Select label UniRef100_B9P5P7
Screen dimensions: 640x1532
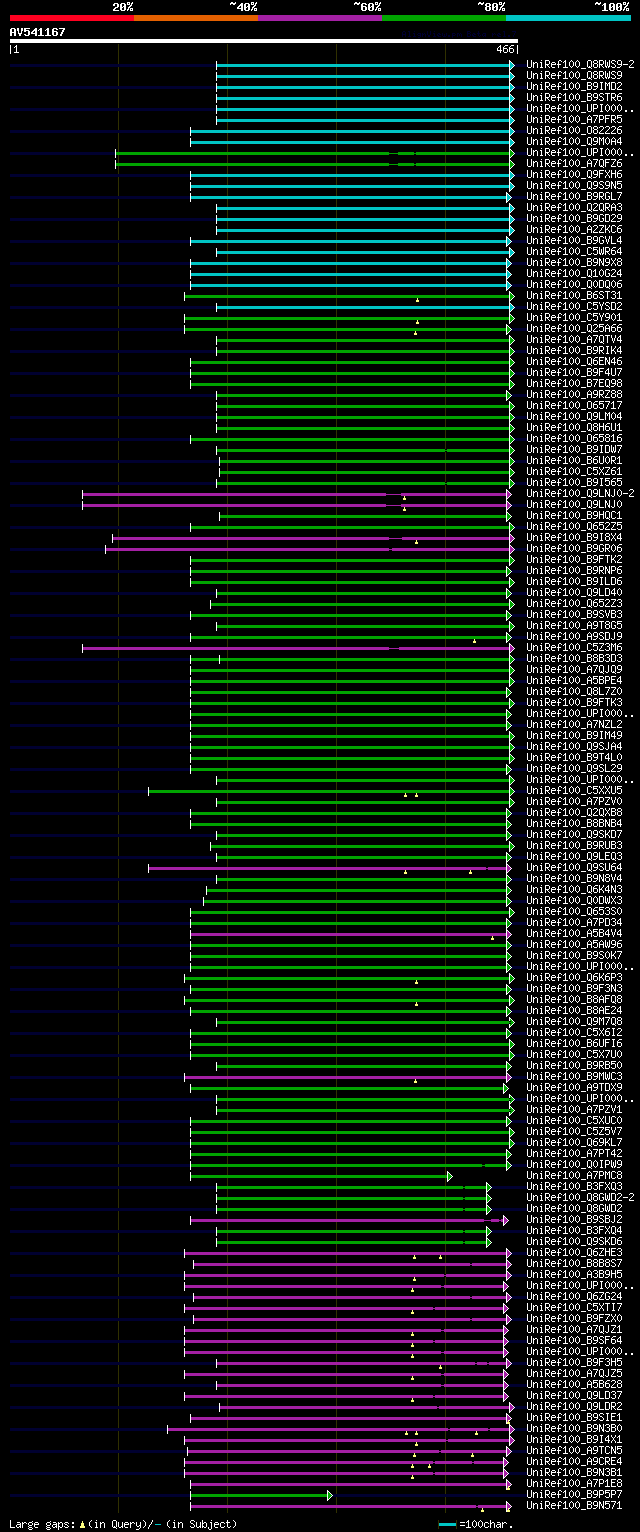click(x=574, y=1494)
